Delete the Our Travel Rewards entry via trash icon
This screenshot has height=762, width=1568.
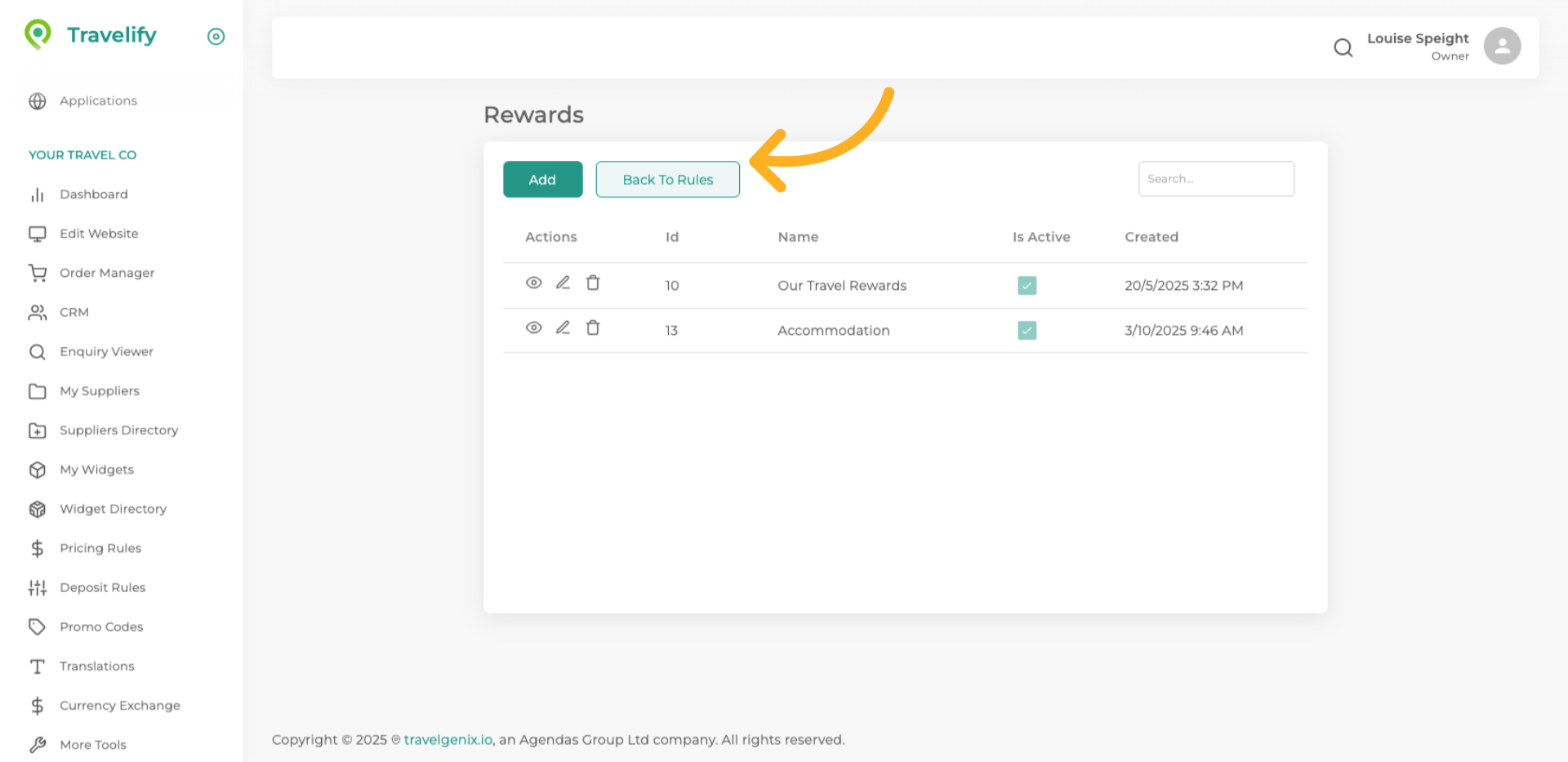click(593, 283)
